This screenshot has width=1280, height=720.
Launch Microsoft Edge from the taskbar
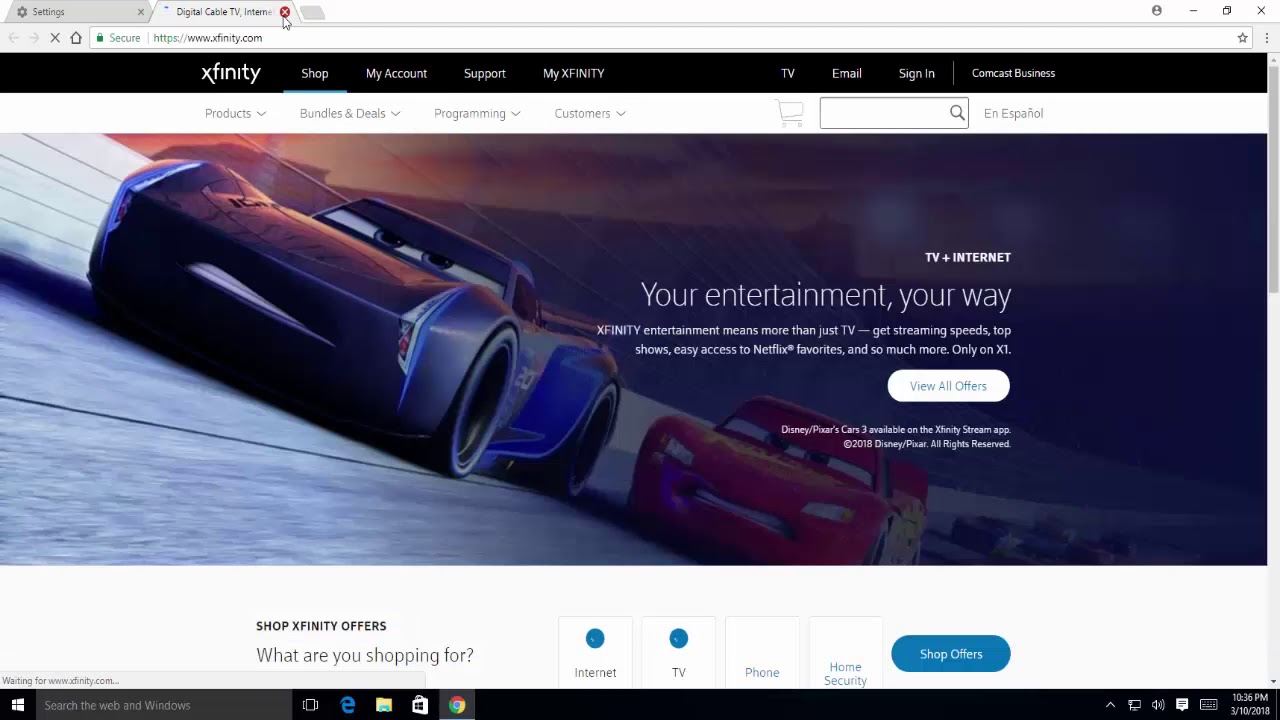(x=347, y=705)
